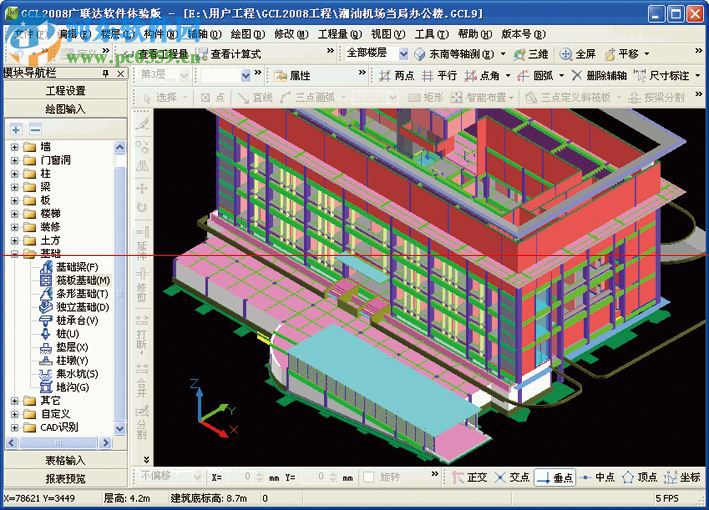Select 桩承台(V) pile cap item
This screenshot has width=709, height=510.
click(x=69, y=321)
